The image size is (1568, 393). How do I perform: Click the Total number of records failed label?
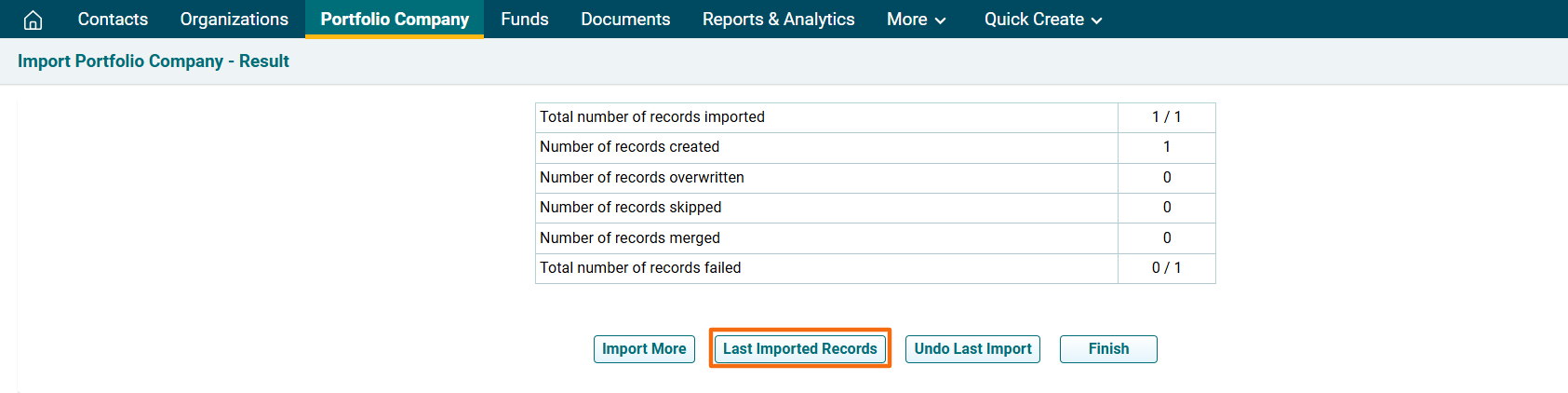[x=640, y=268]
